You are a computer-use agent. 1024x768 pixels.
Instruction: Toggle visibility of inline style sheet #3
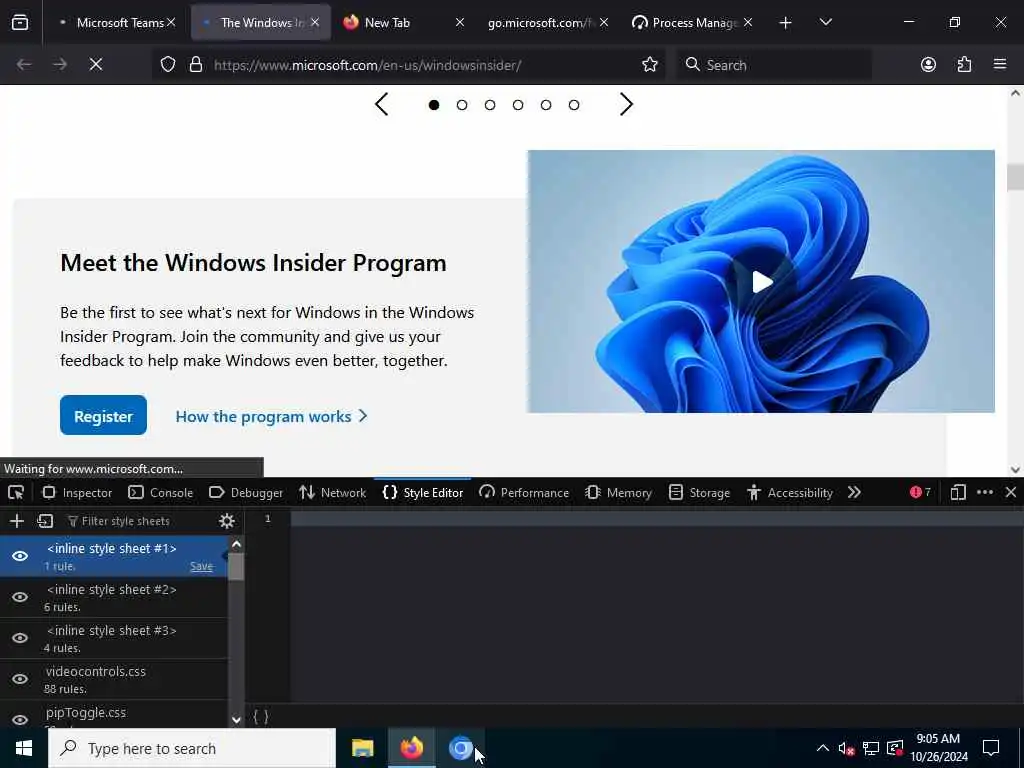[20, 638]
